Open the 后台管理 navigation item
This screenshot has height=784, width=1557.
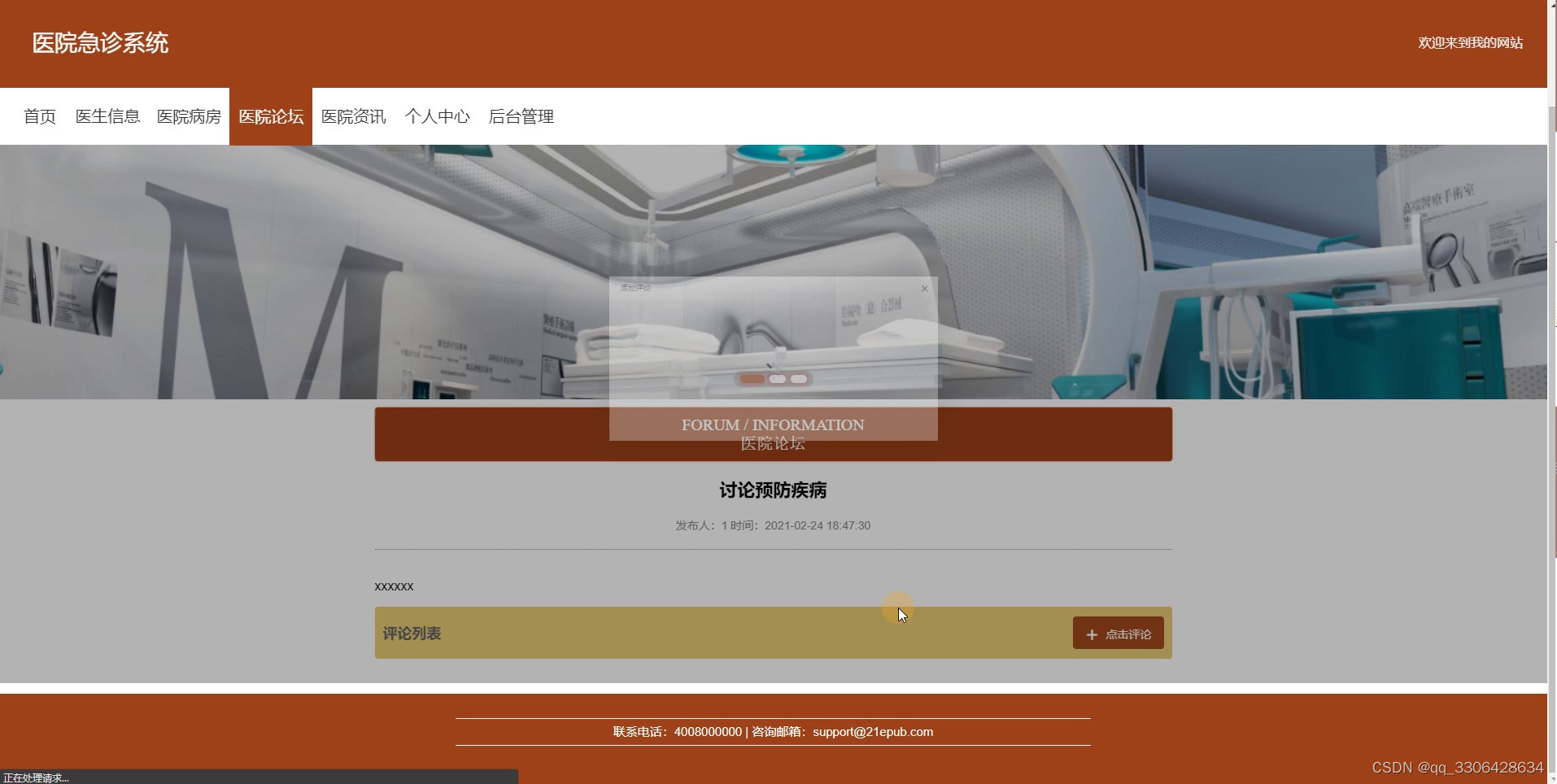coord(521,116)
